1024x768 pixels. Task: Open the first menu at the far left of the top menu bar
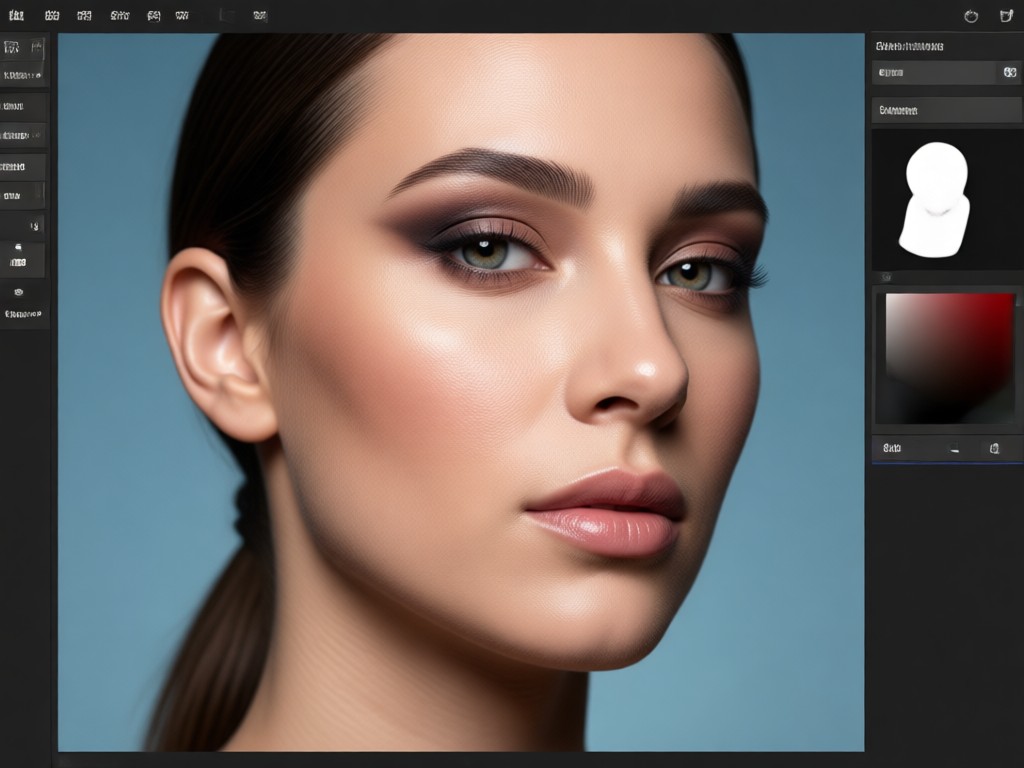coord(16,16)
